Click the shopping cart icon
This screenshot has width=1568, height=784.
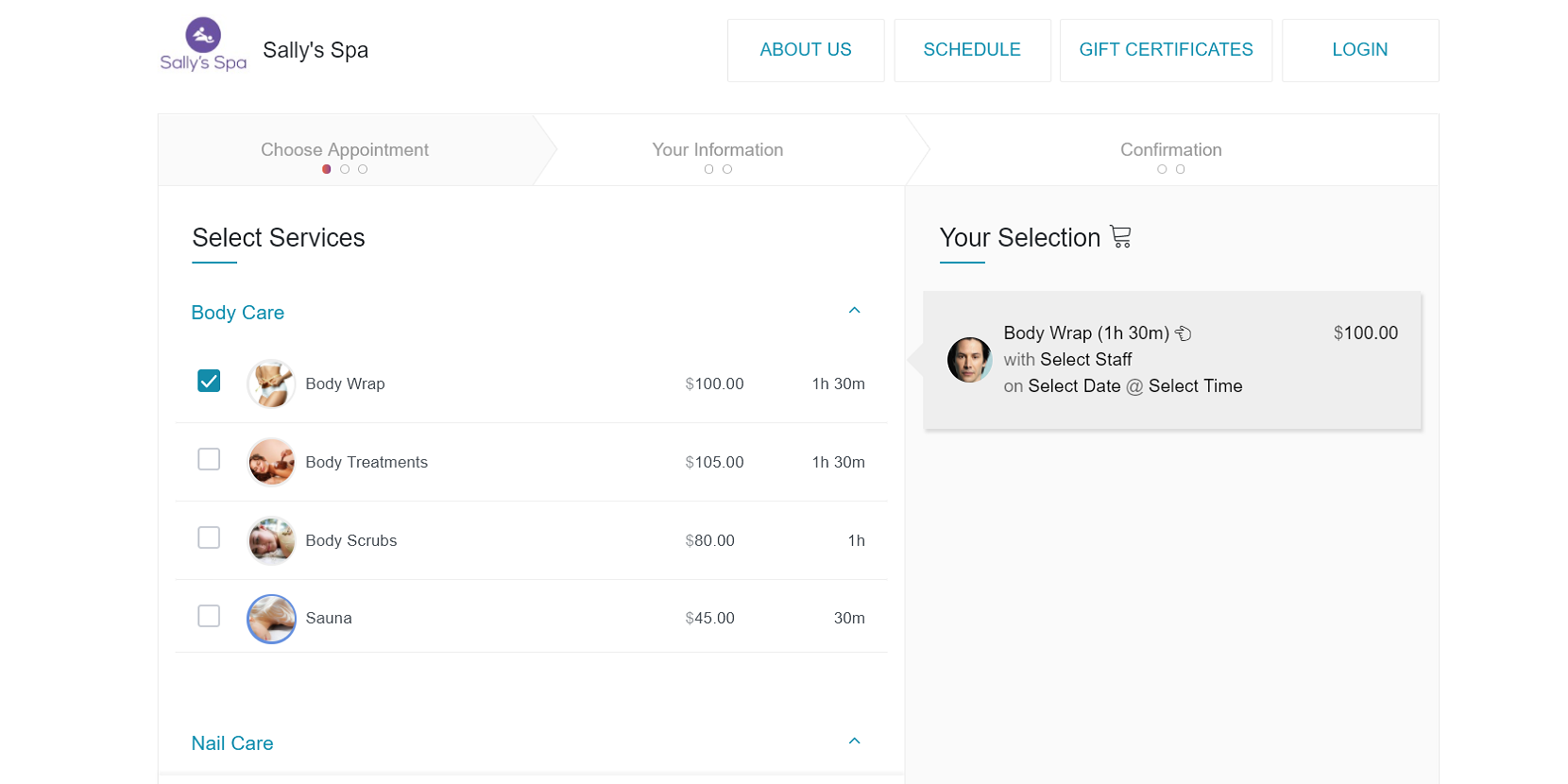pos(1120,237)
